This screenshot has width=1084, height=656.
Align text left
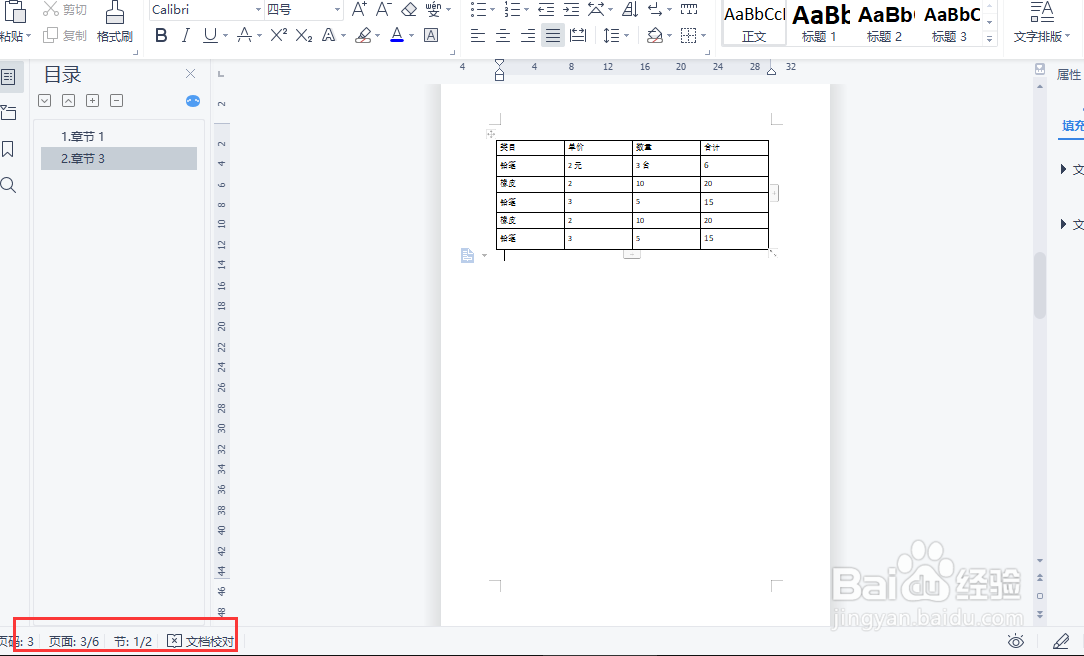click(x=478, y=35)
